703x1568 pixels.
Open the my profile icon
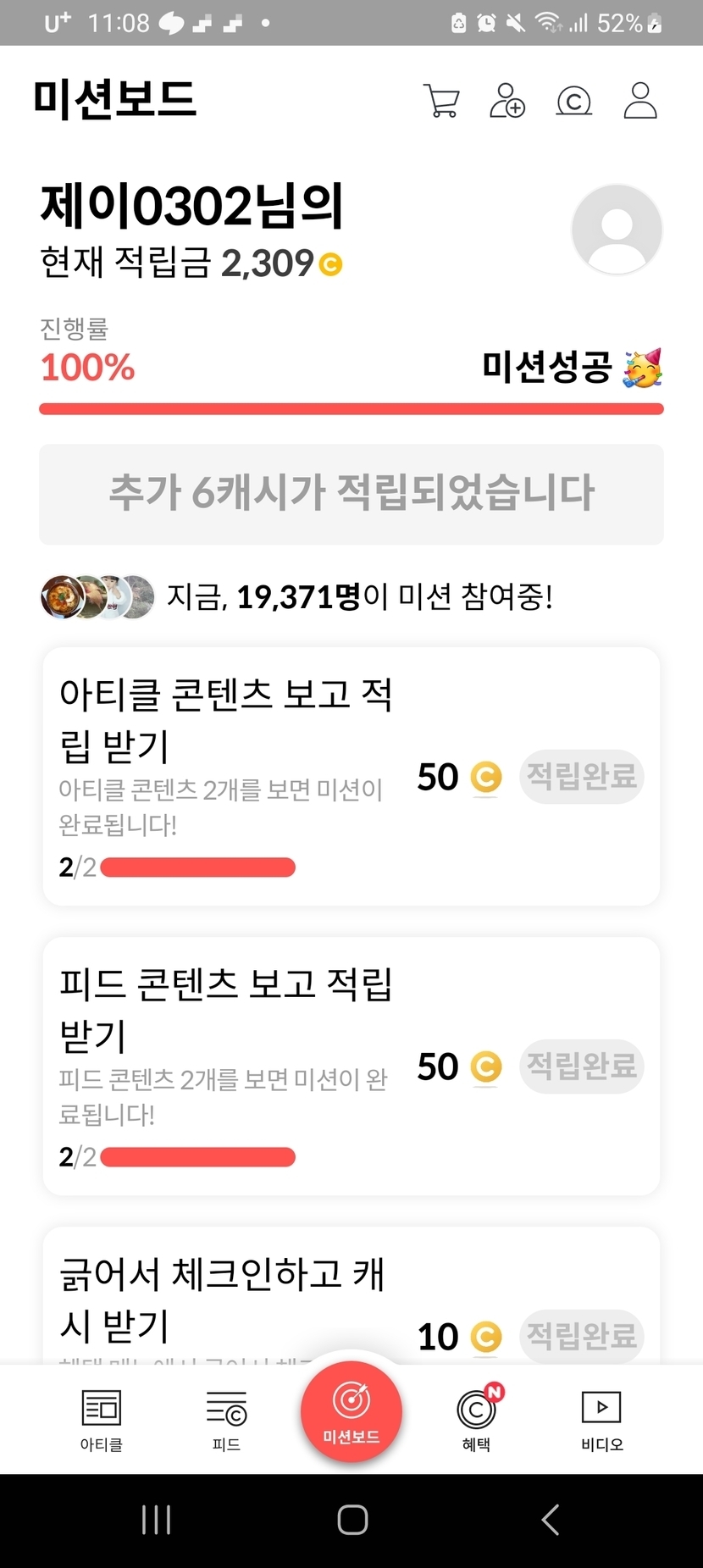(x=640, y=101)
